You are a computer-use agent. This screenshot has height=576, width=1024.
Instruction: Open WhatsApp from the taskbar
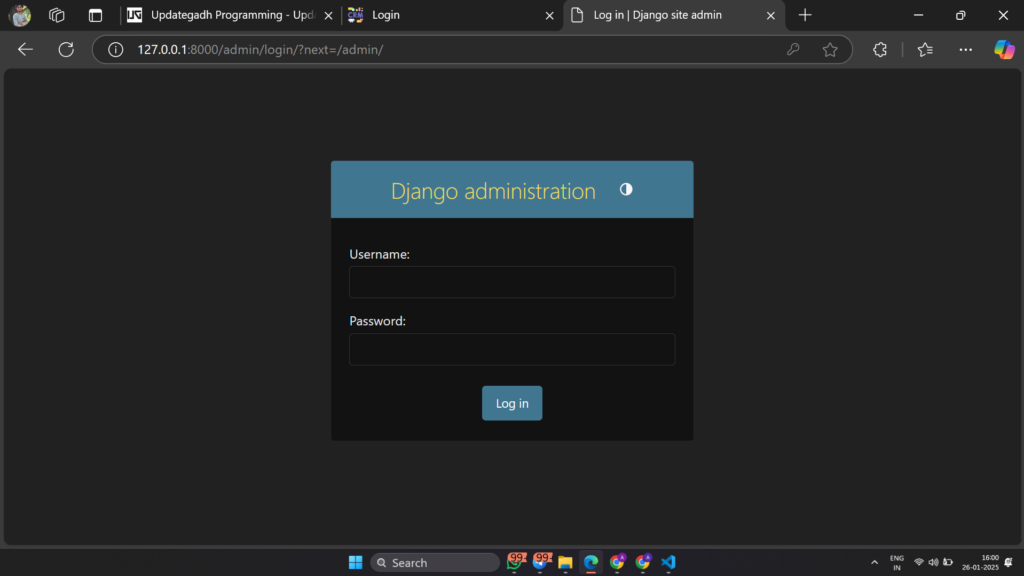click(515, 562)
